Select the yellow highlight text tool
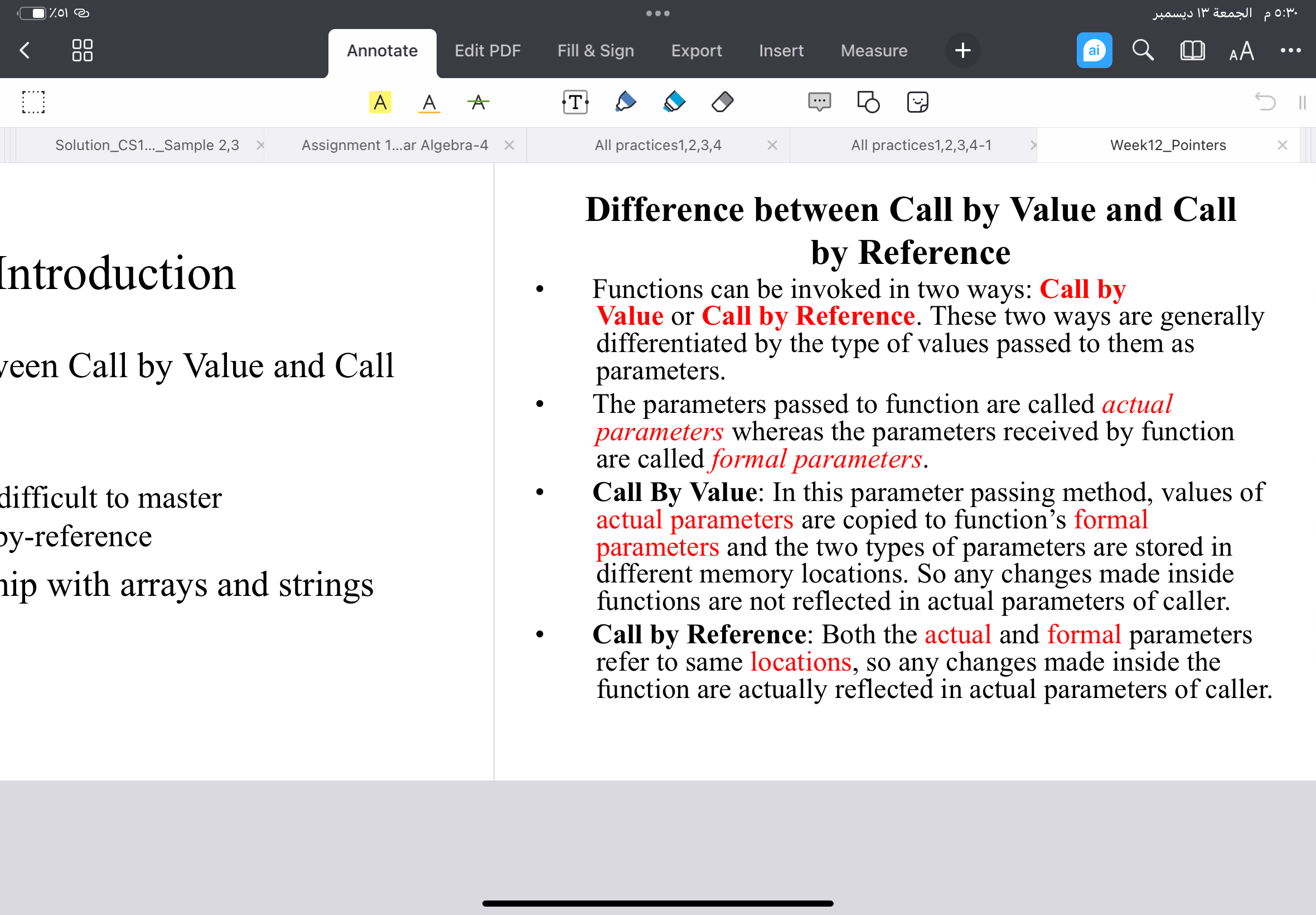Screen dimensions: 1316x915 coord(380,102)
